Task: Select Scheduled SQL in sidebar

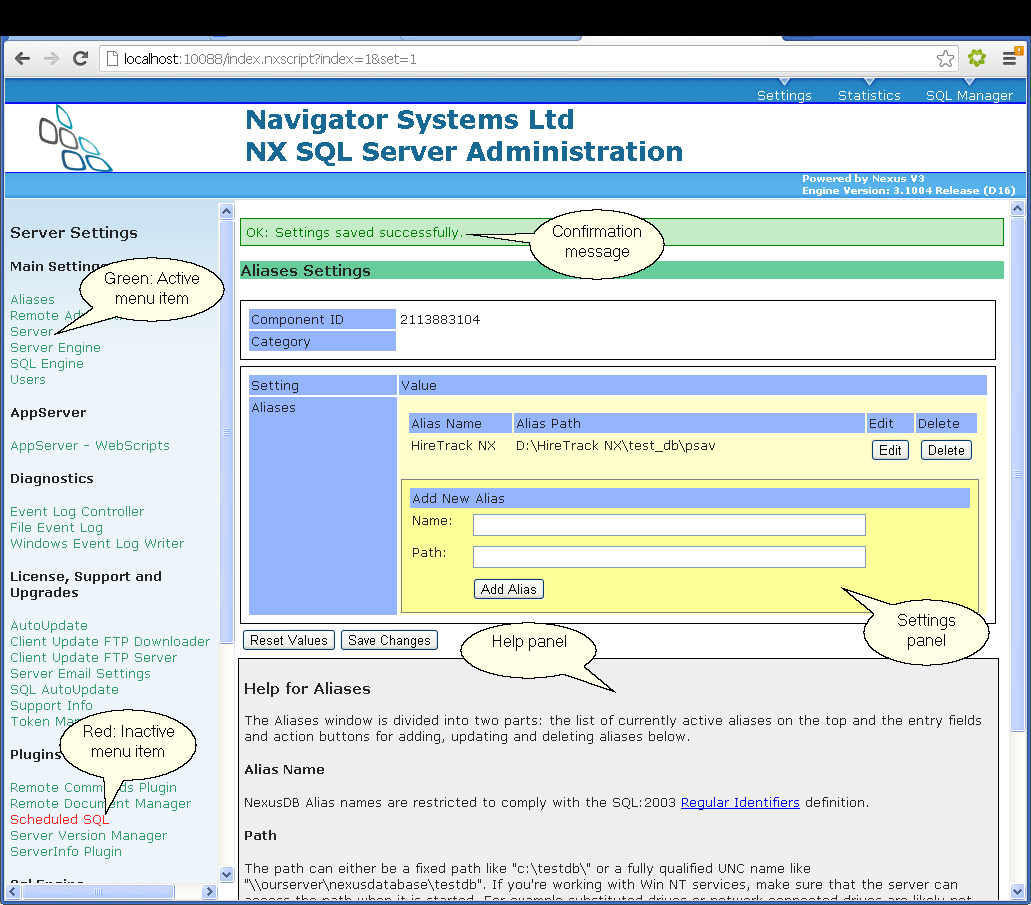Action: pyautogui.click(x=50, y=819)
